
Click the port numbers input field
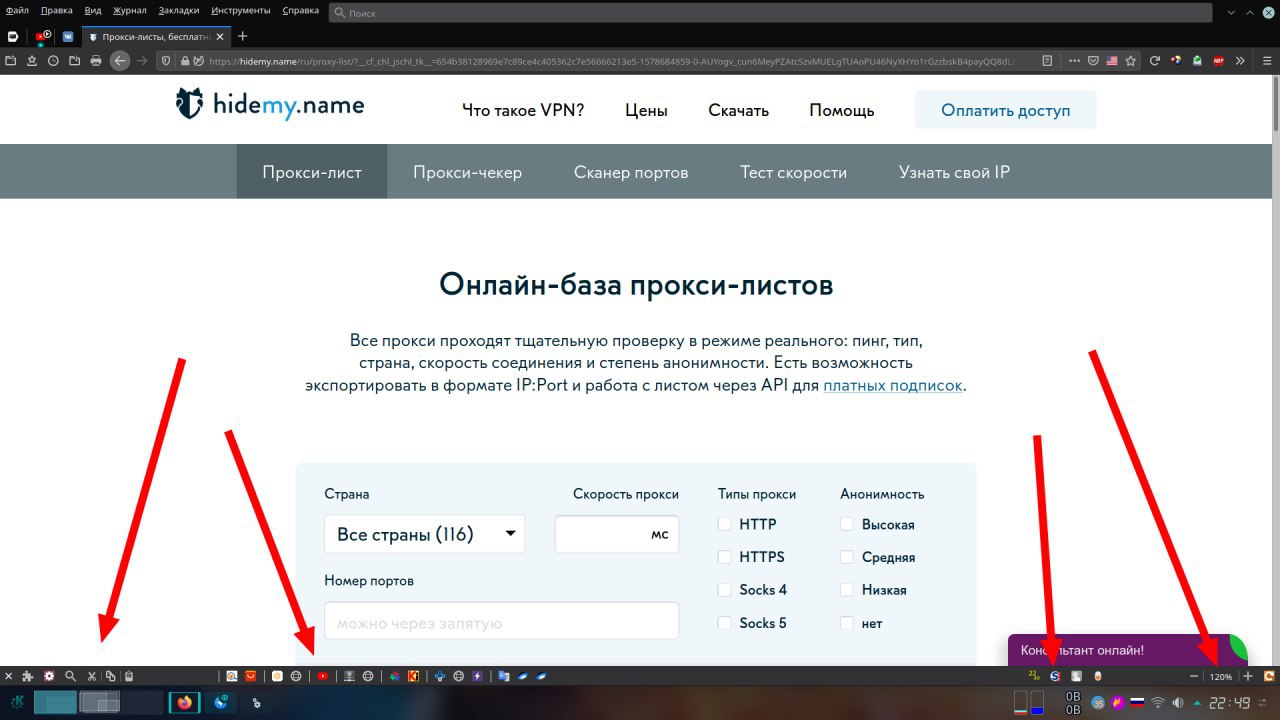click(502, 621)
